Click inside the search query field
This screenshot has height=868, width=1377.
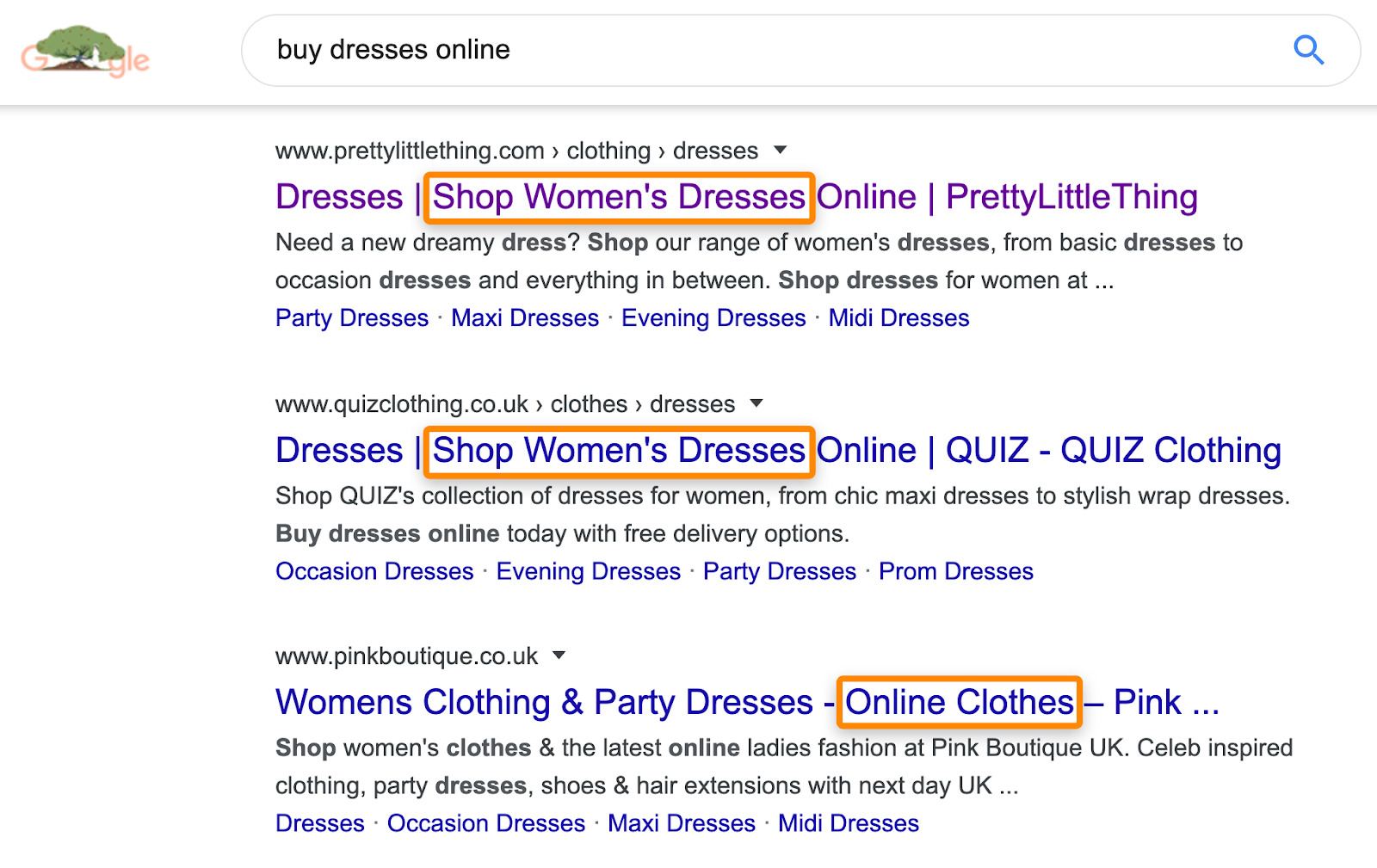click(602, 50)
